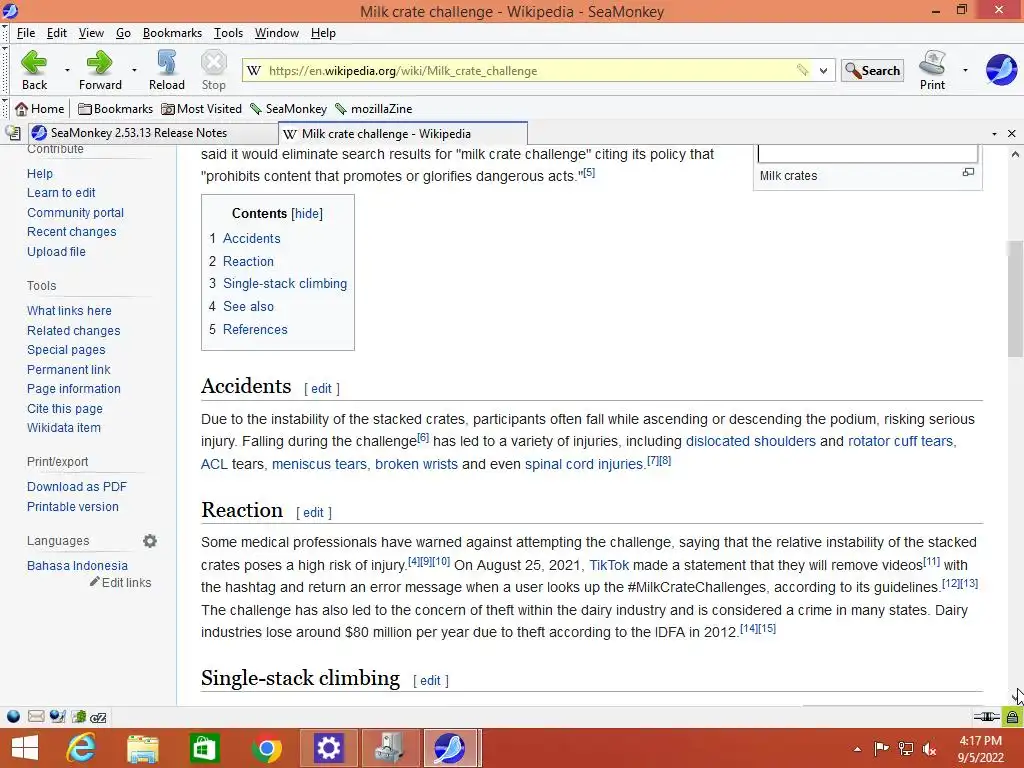The width and height of the screenshot is (1024, 768).
Task: Open the muted volume tray icon
Action: (x=929, y=749)
